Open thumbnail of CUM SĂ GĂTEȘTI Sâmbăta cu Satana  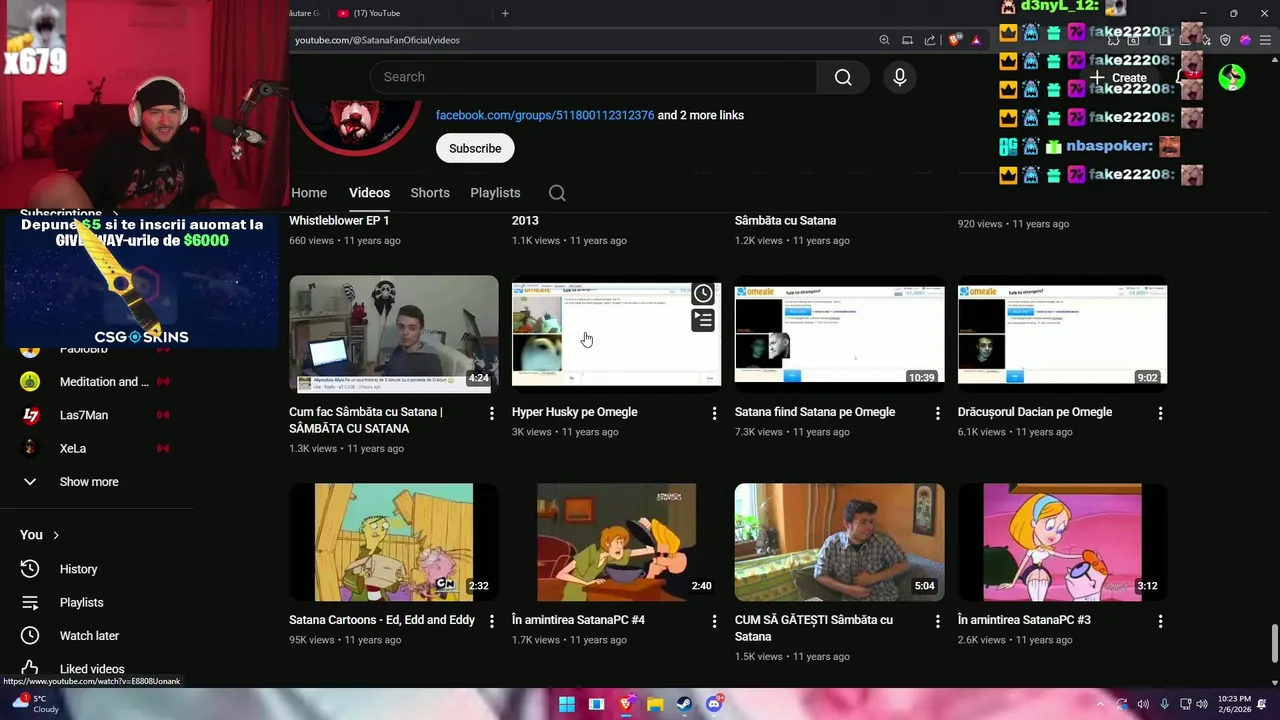840,543
